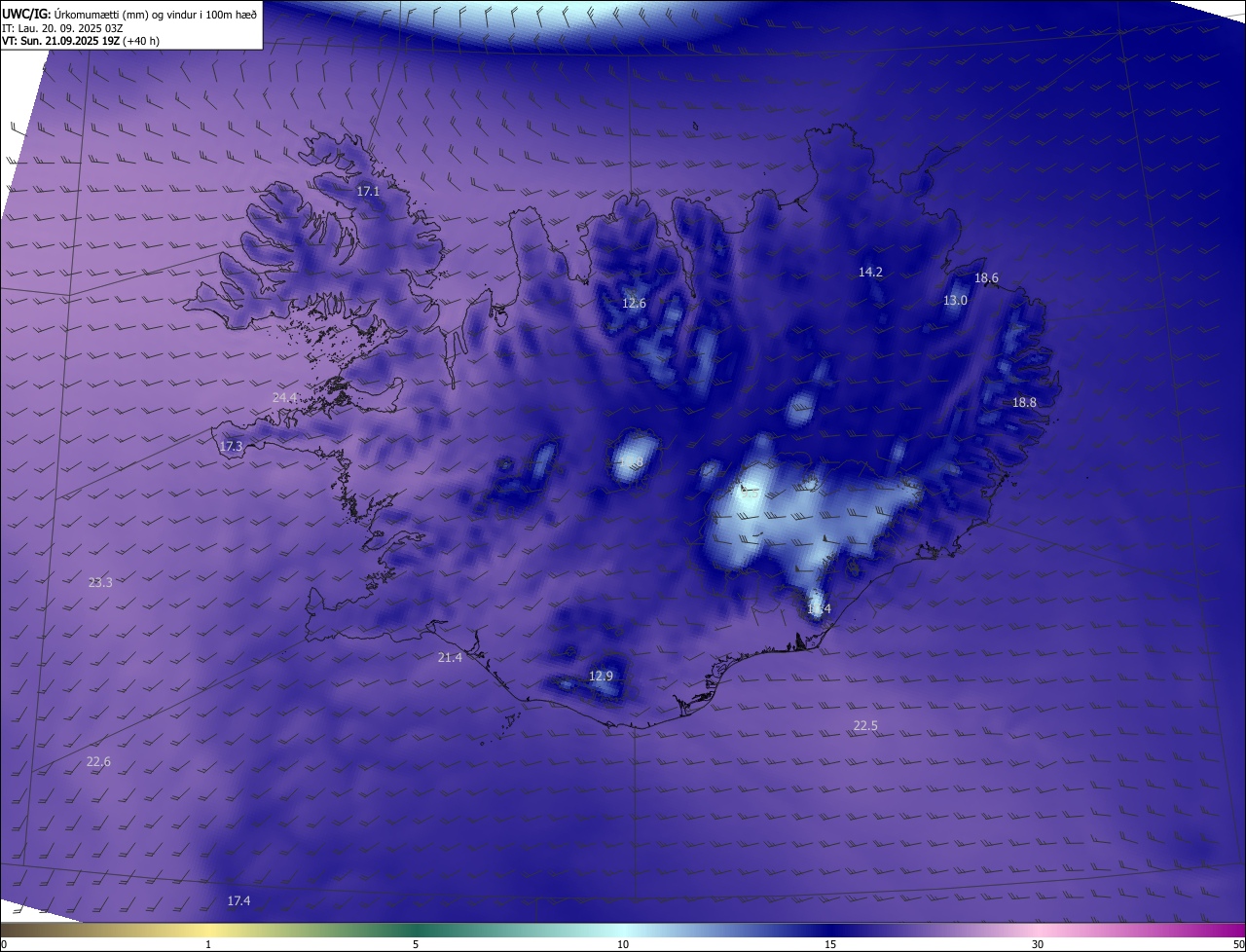Click the 50 tick label on the color scale
This screenshot has width=1246, height=952.
tap(1238, 944)
